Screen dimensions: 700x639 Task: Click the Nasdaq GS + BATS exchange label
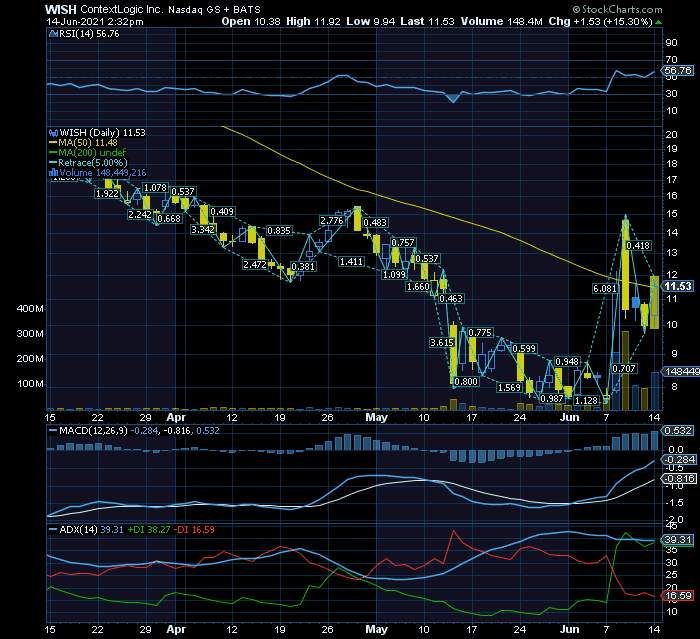214,9
